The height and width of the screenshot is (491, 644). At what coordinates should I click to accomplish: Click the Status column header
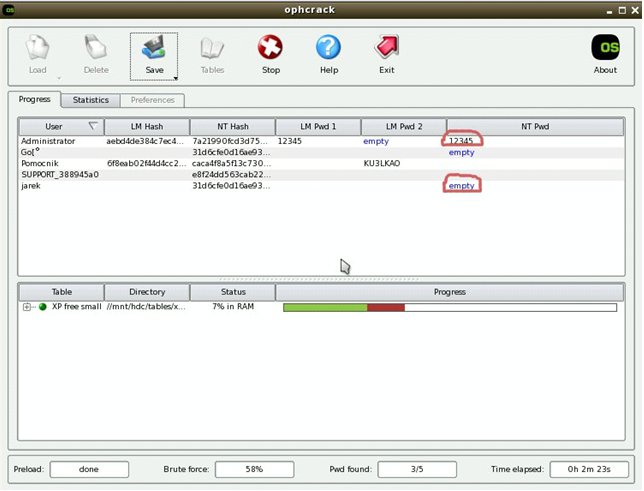(x=233, y=292)
